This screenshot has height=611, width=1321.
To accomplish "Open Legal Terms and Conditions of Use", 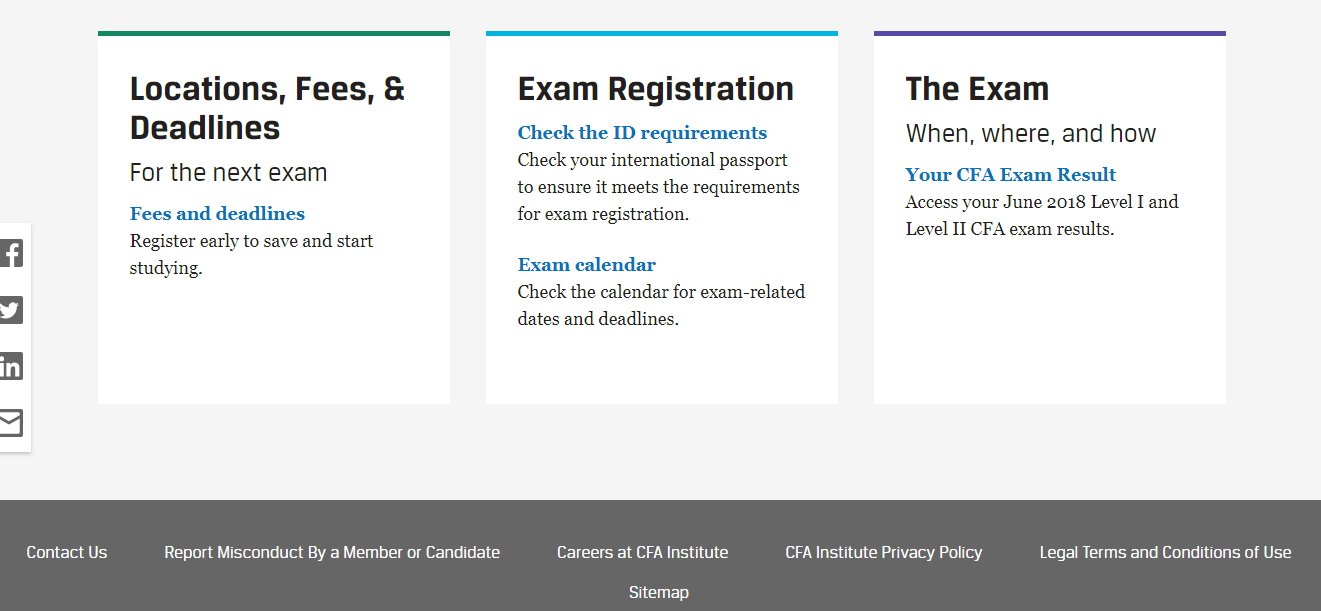I will pos(1165,552).
